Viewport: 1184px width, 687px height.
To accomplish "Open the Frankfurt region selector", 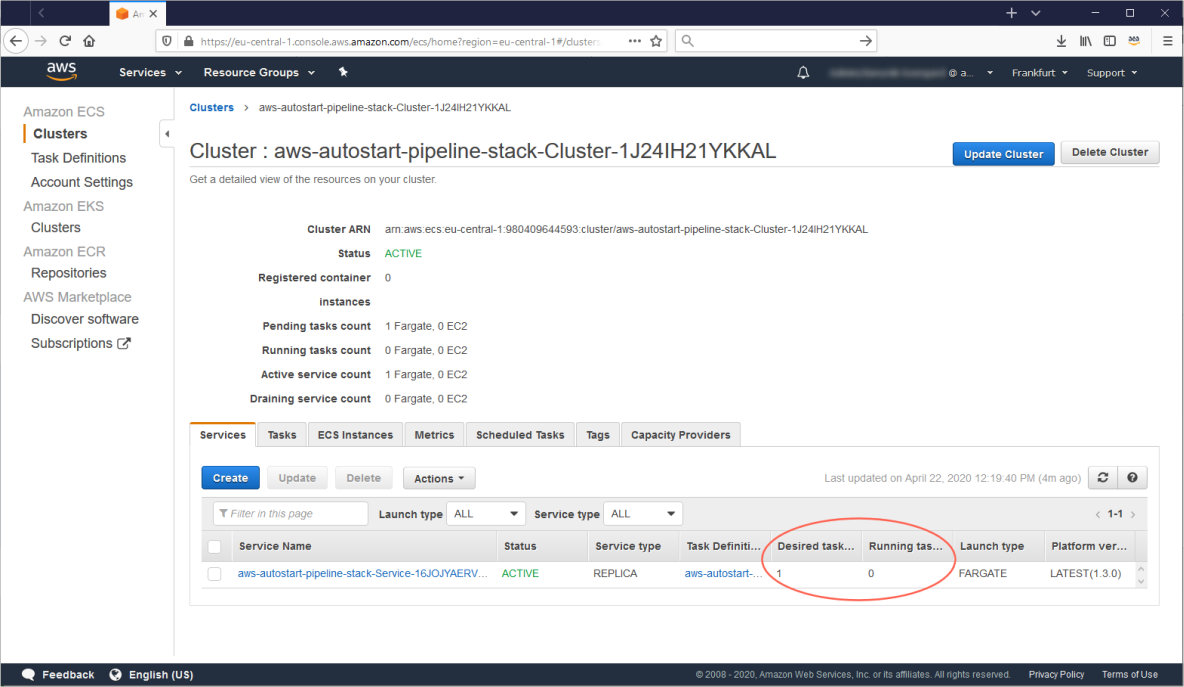I will (x=1040, y=72).
